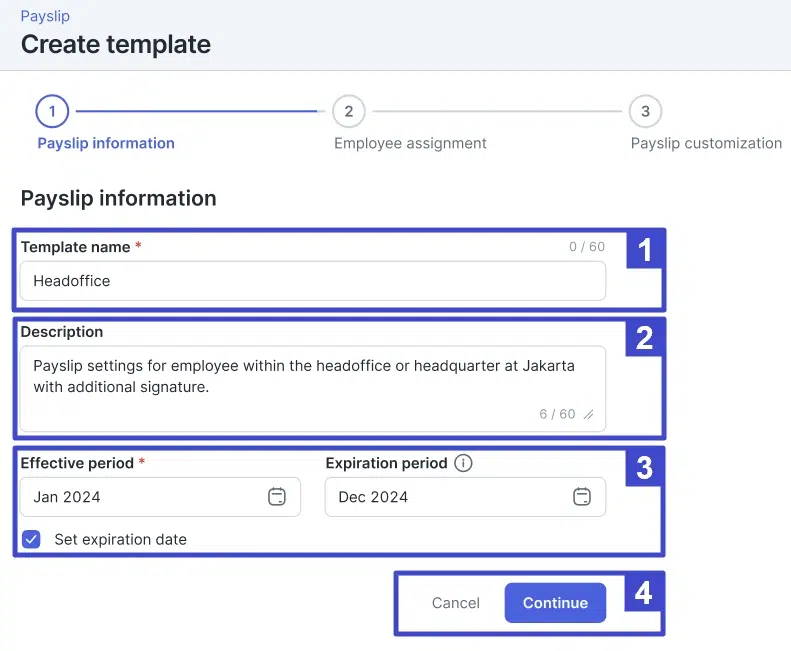The height and width of the screenshot is (651, 791).
Task: Click the Cancel button
Action: (x=456, y=603)
